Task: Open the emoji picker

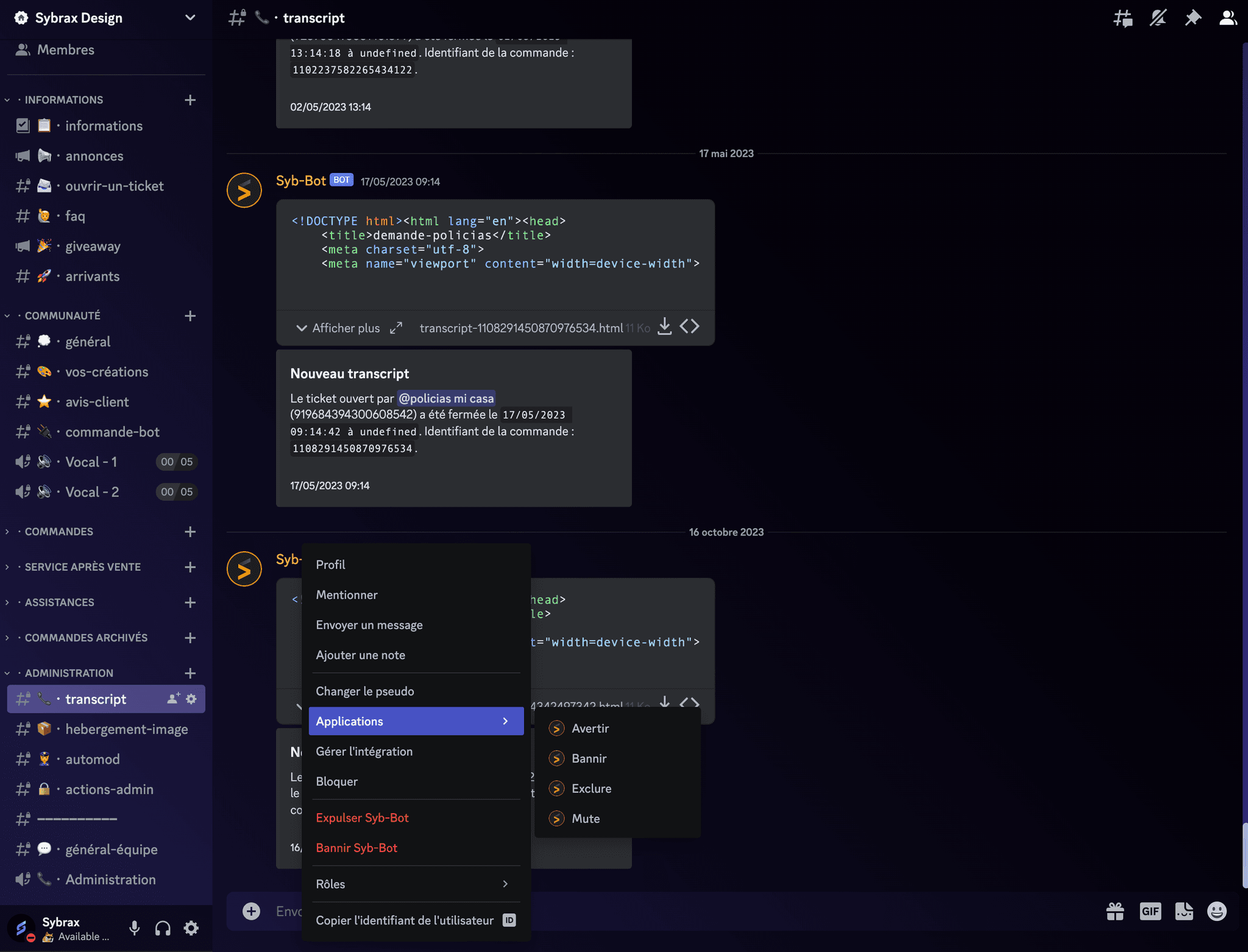Action: 1217,911
